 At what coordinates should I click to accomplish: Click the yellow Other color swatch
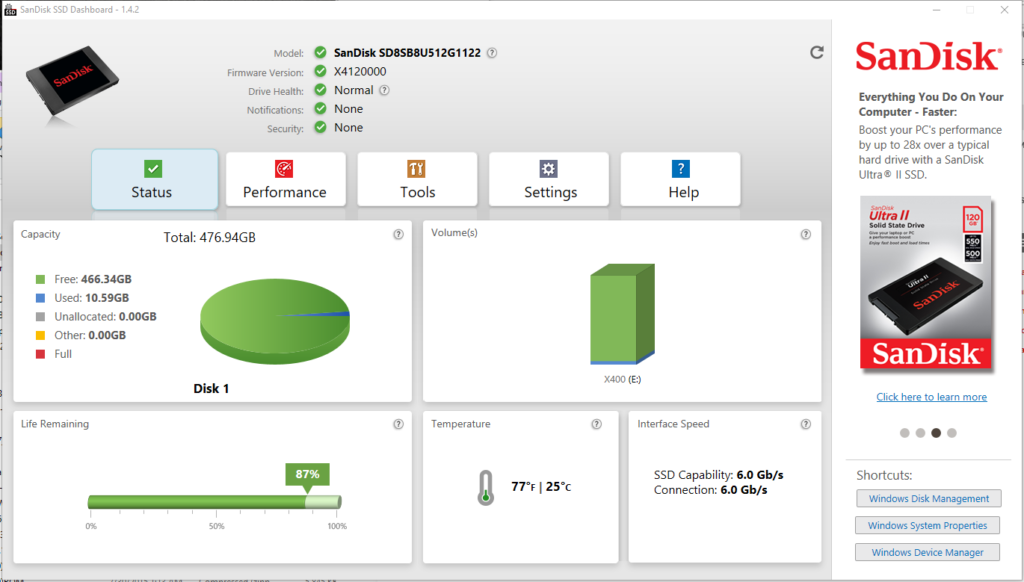click(x=40, y=335)
